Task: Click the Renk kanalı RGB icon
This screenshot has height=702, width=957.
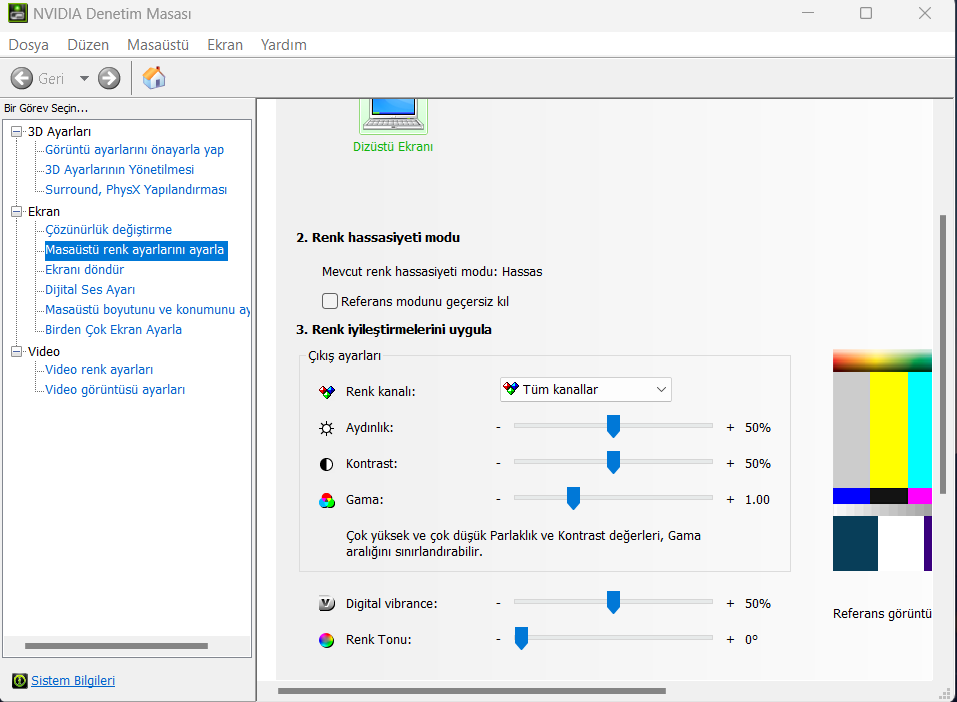Action: click(327, 392)
